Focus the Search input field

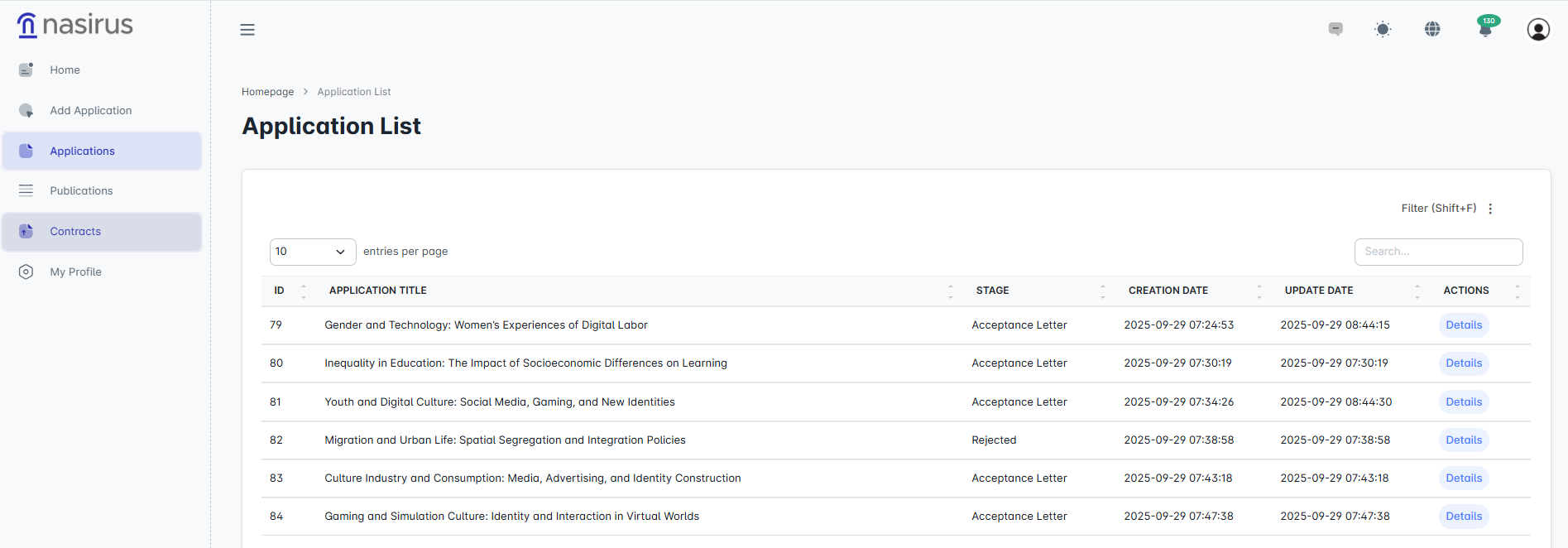[x=1437, y=252]
